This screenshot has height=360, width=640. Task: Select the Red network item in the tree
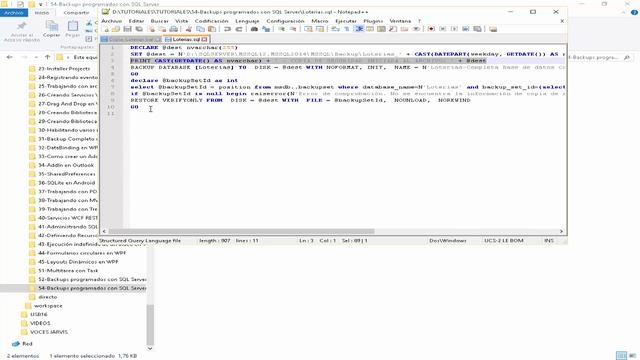tap(27, 344)
